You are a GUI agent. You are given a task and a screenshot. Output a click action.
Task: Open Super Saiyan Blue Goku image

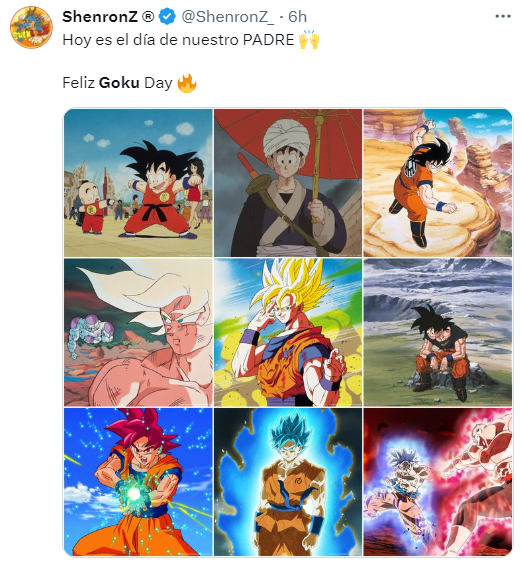click(x=288, y=482)
